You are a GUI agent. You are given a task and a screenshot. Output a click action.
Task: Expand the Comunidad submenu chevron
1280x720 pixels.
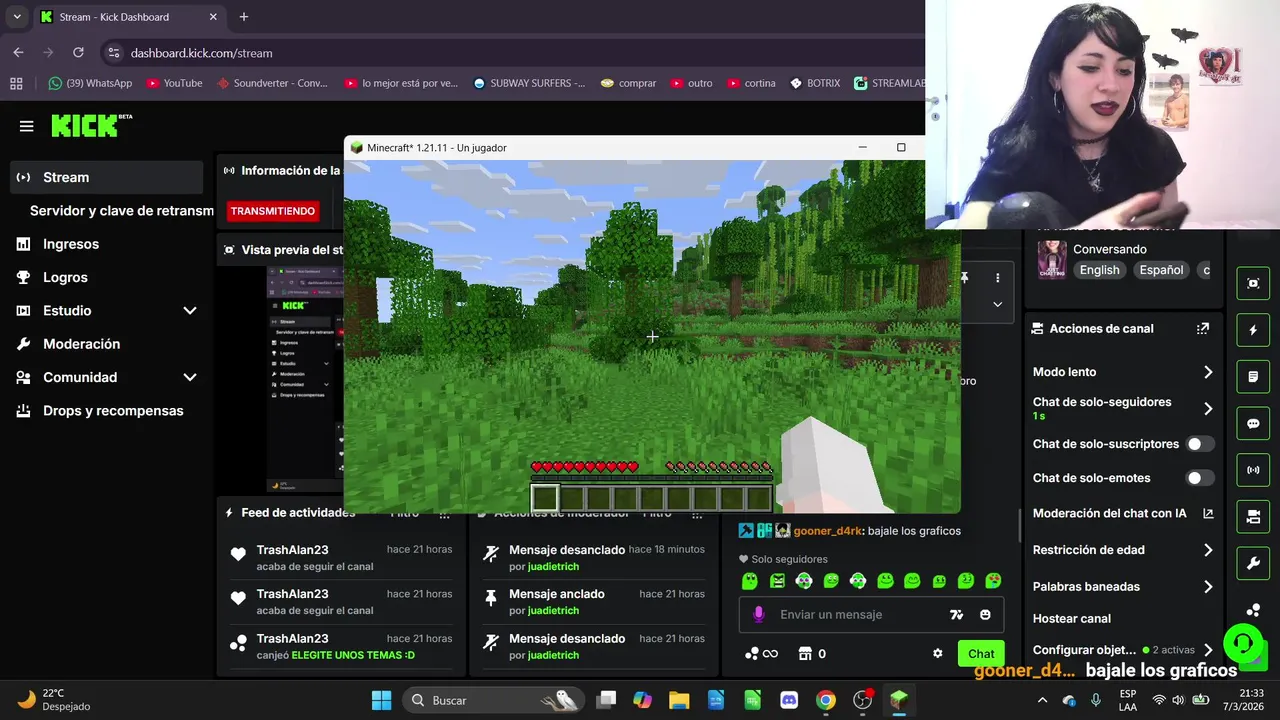190,377
